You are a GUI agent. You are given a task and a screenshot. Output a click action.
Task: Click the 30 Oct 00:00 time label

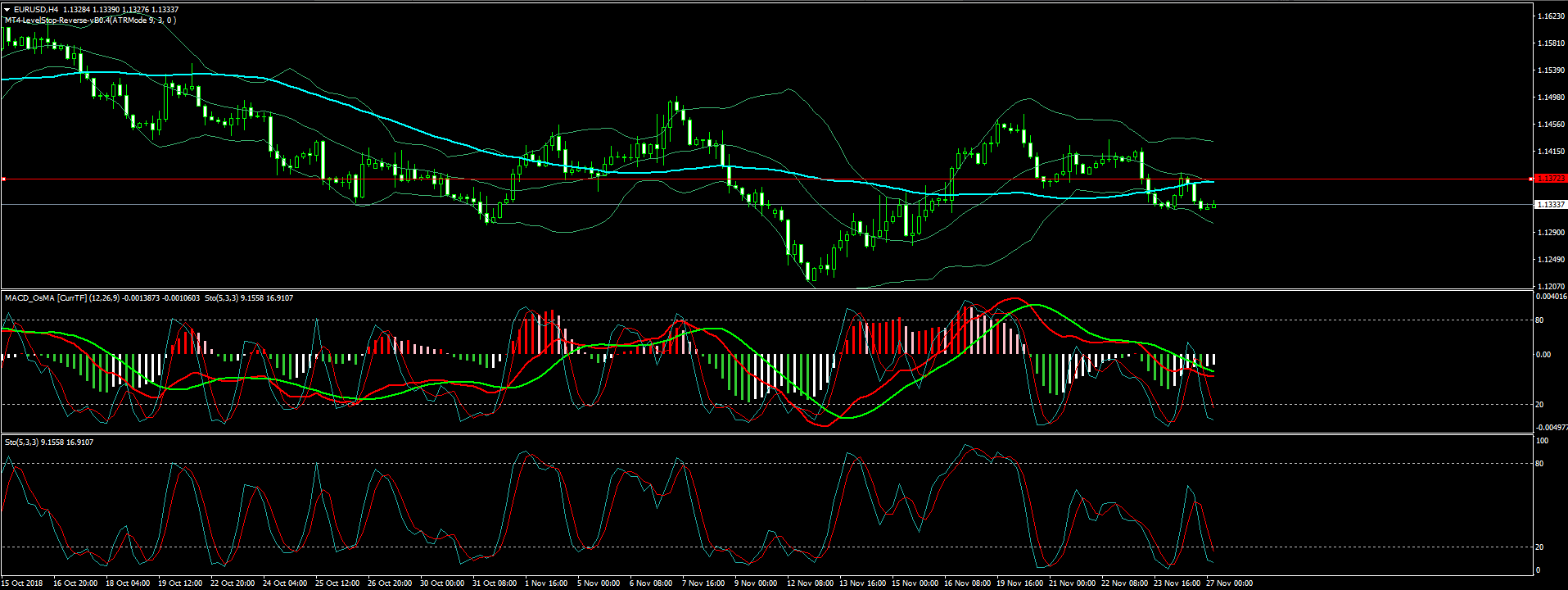tap(442, 583)
